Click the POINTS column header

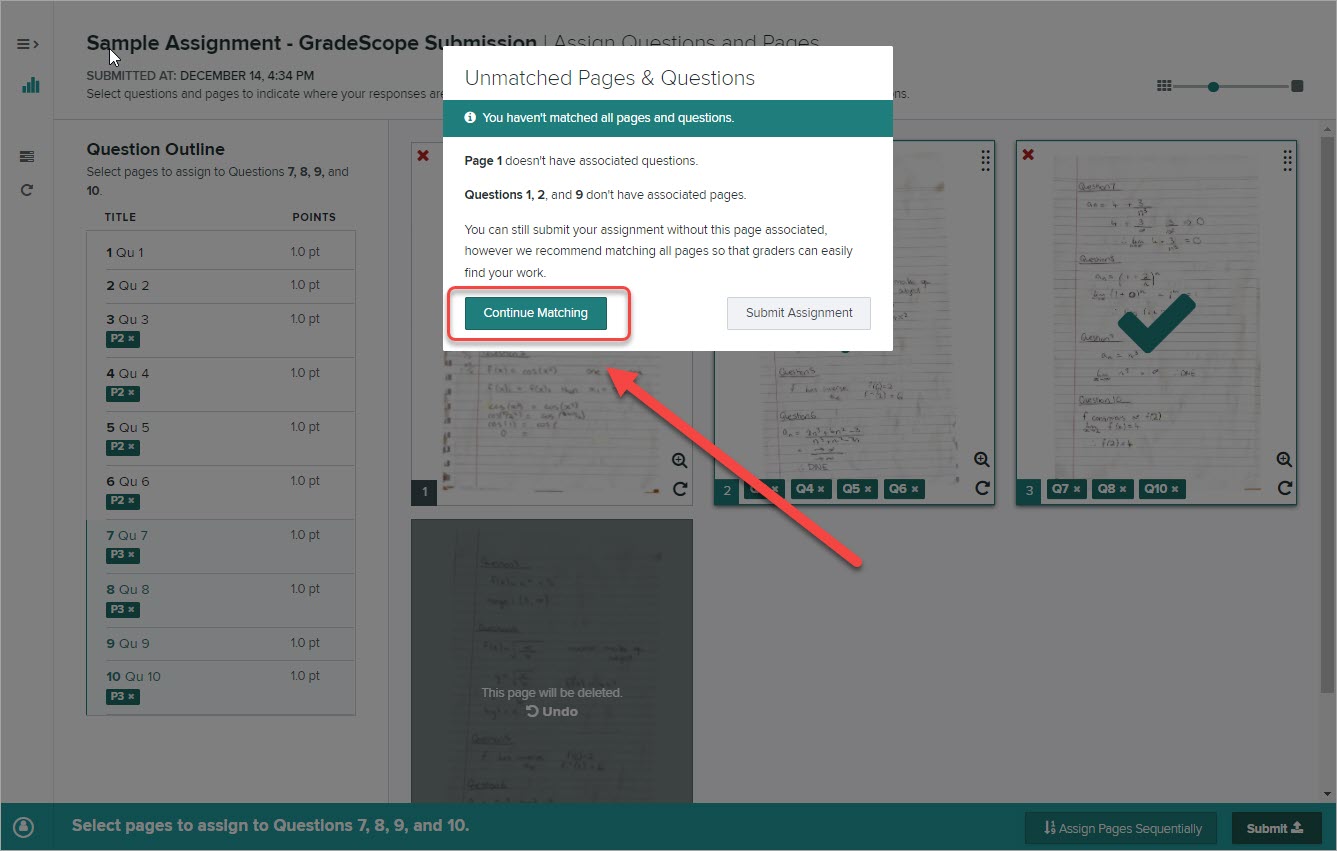click(314, 217)
